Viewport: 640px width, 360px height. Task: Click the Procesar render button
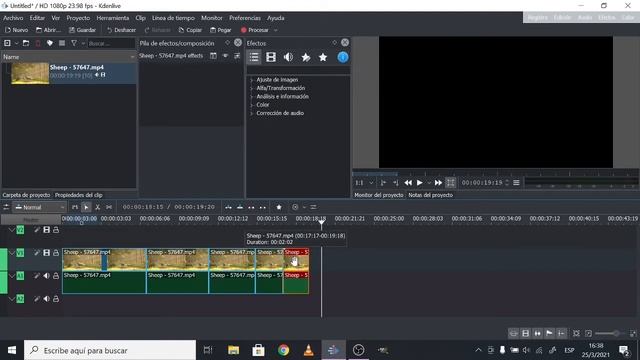[255, 30]
